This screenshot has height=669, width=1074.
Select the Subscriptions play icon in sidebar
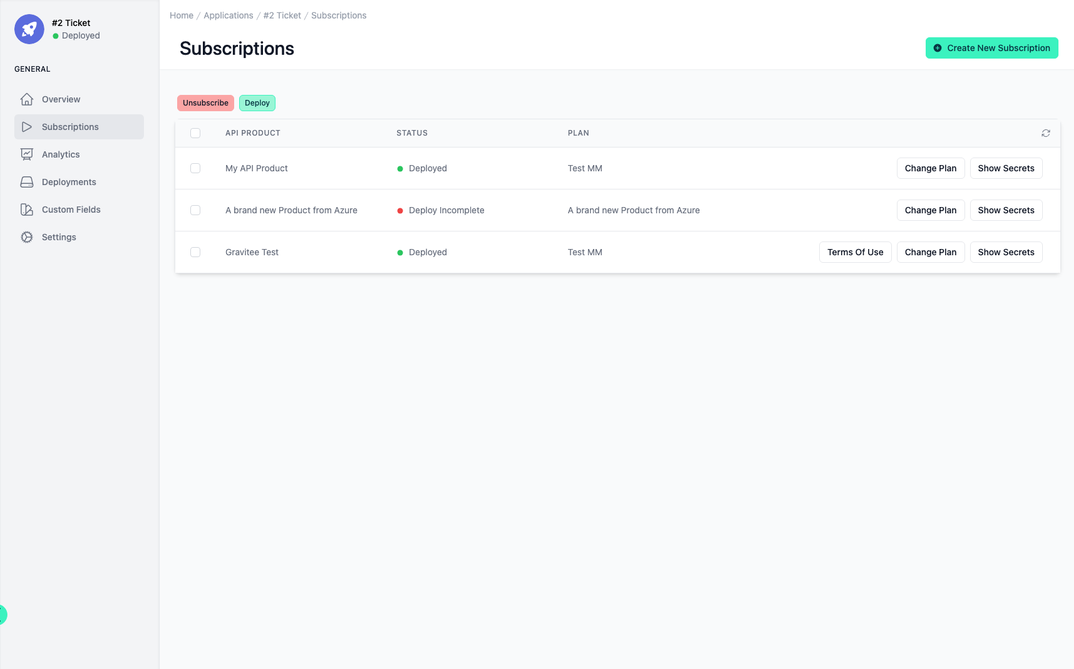point(27,126)
